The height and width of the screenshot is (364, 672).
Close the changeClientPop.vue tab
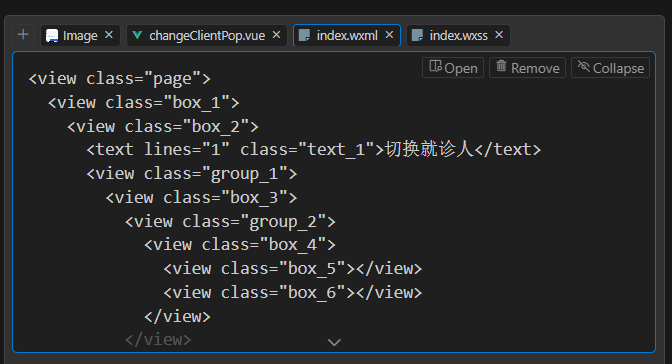(276, 35)
